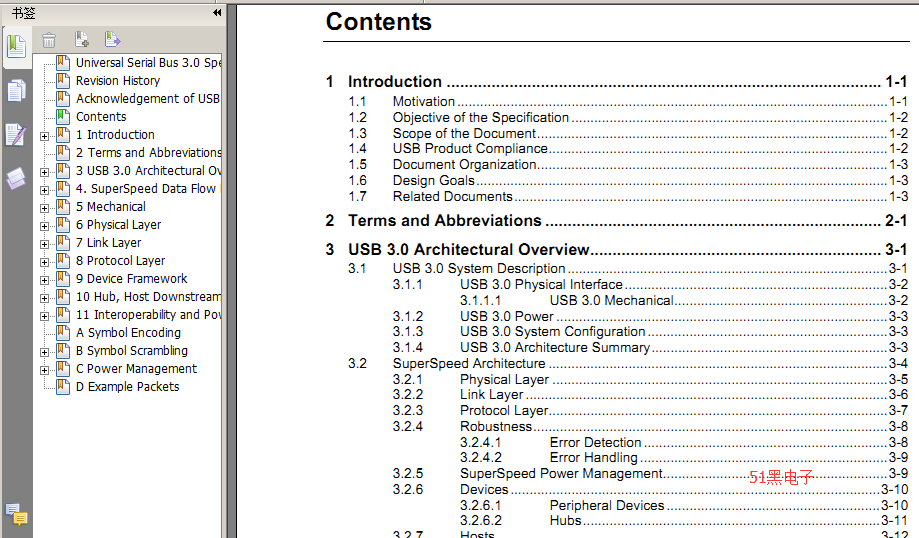Click the 8 Protocol Layer bookmark icon
The image size is (919, 538).
tap(63, 261)
